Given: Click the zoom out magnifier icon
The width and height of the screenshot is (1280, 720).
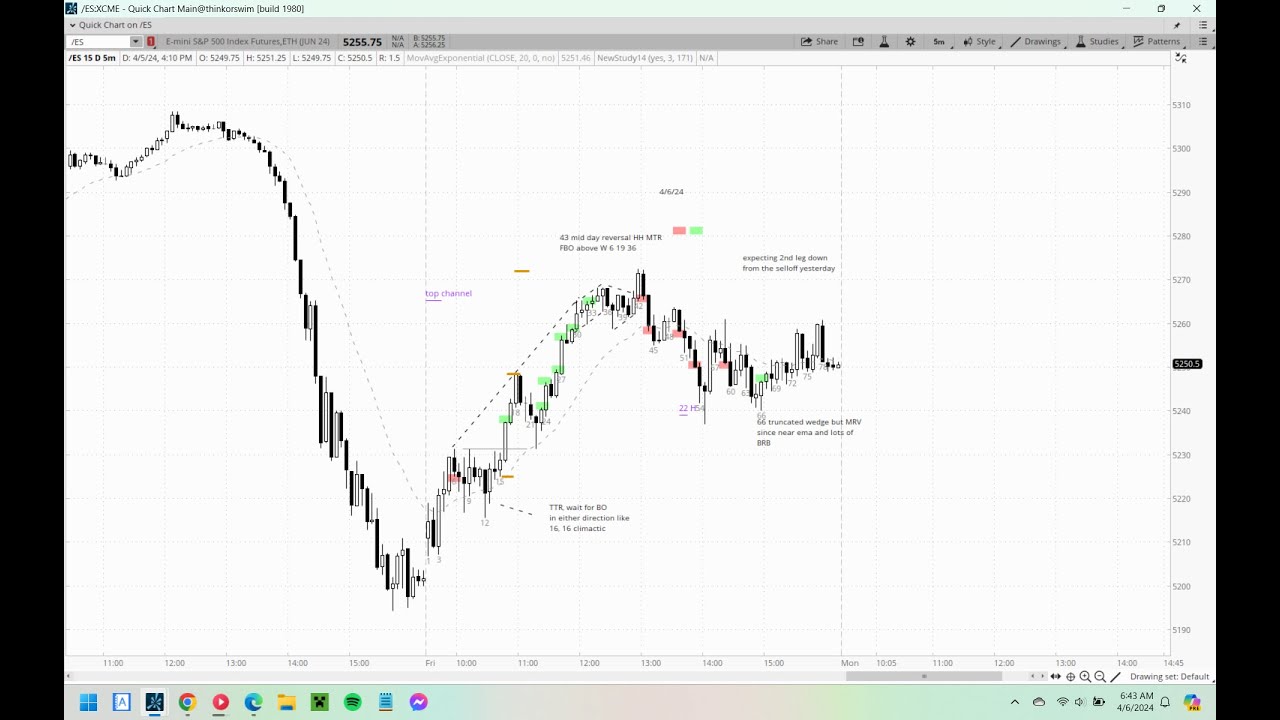Looking at the screenshot, I should point(1100,677).
